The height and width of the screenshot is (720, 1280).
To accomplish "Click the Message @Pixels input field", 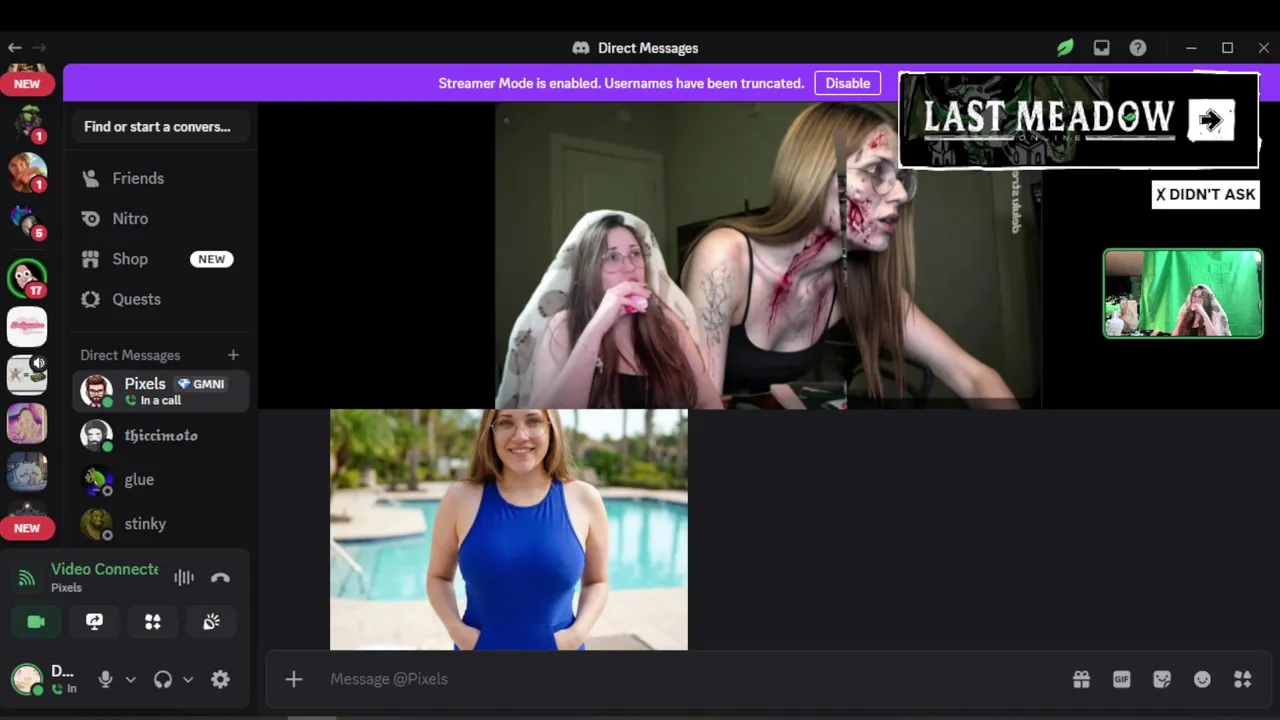I will 690,679.
